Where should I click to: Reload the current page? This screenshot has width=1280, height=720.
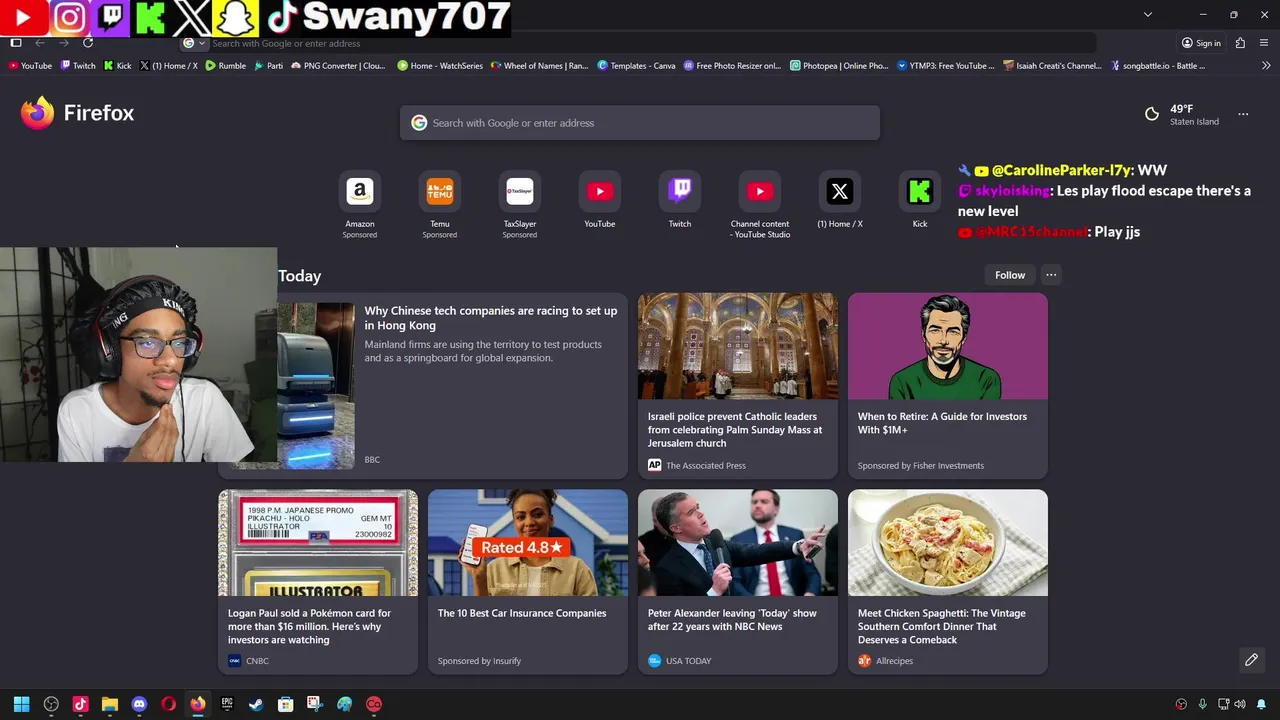coord(88,43)
